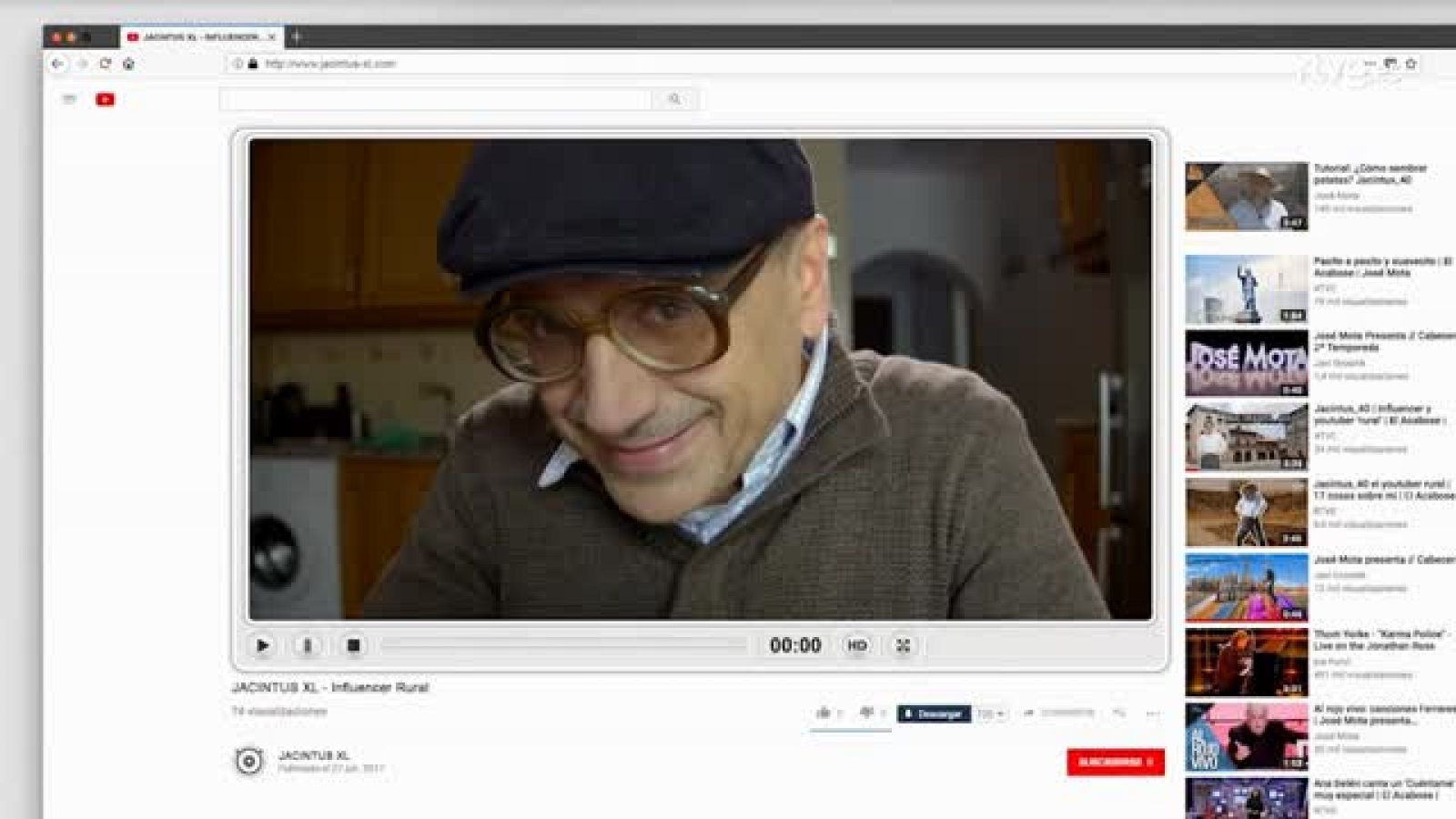Open the hamburger menu beside the logo
The height and width of the screenshot is (819, 1456).
tap(69, 99)
